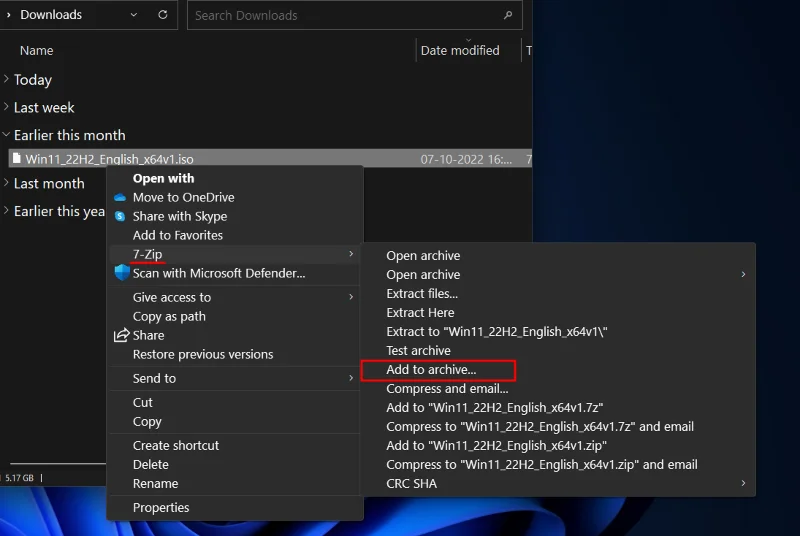Select Extract to "Win11_22H2_English_x64v1\"
The height and width of the screenshot is (536, 800).
click(496, 331)
